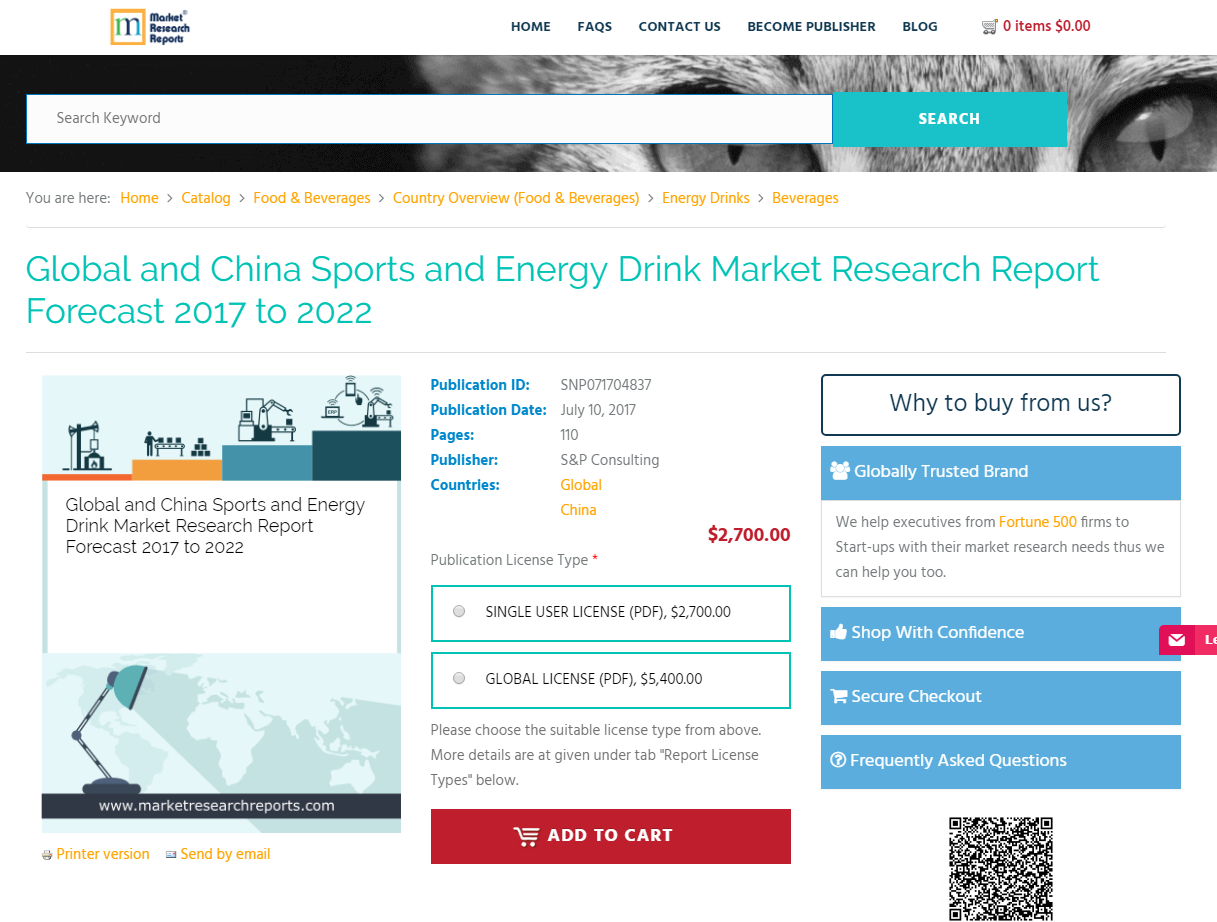Follow Home breadcrumb link
Viewport: 1217px width, 922px height.
tap(140, 198)
